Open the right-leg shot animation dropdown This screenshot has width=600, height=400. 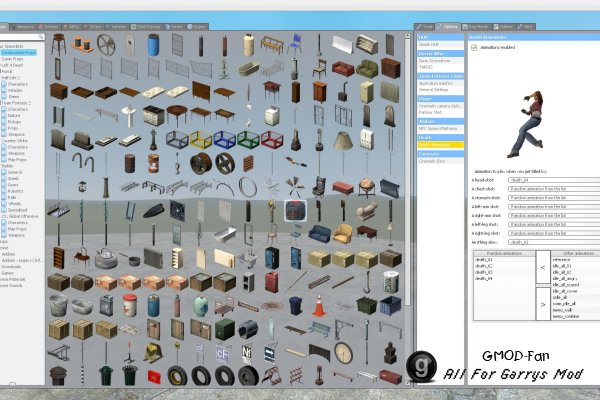554,233
